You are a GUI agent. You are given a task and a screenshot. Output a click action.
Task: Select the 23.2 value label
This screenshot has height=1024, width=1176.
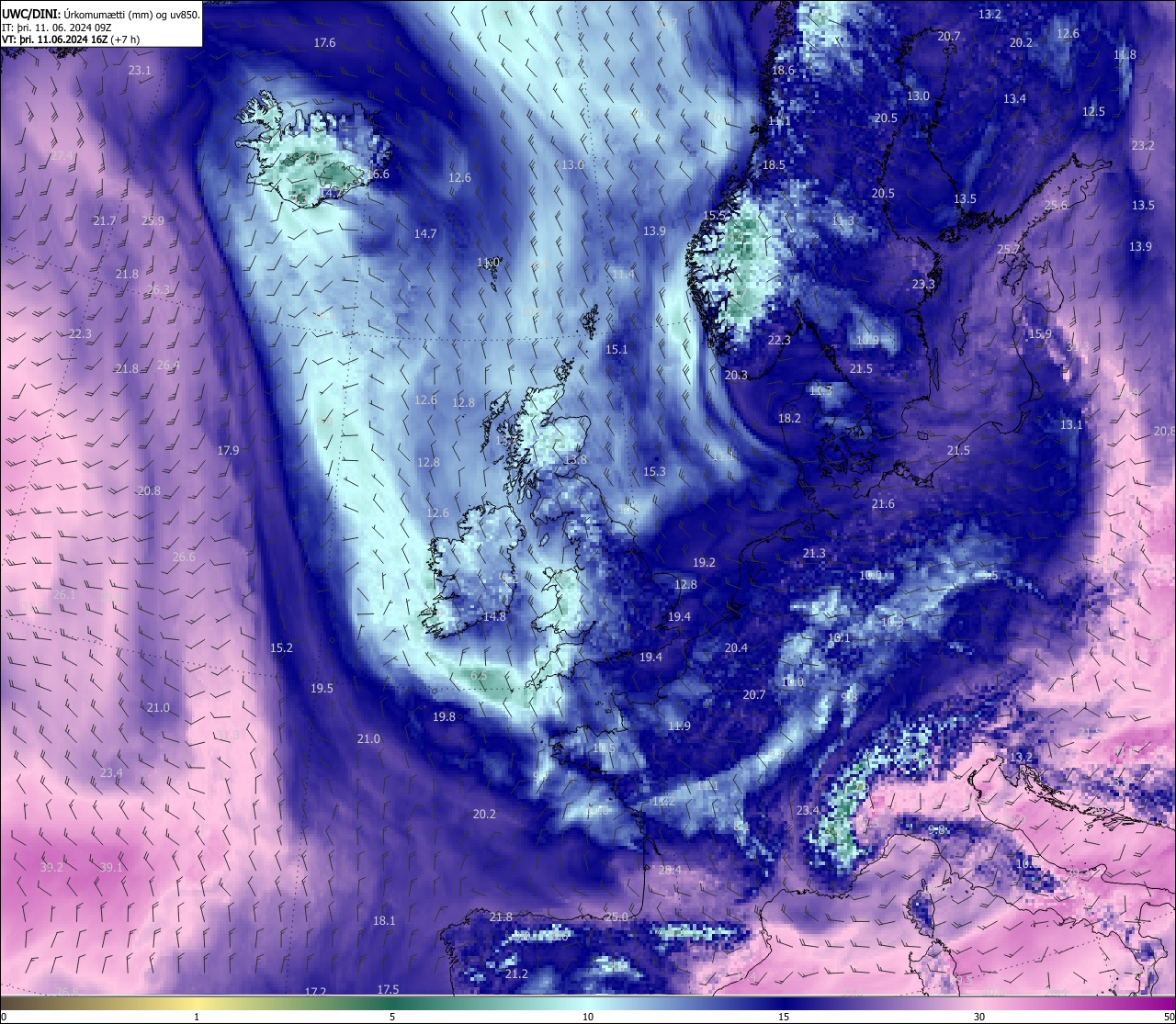click(1143, 146)
